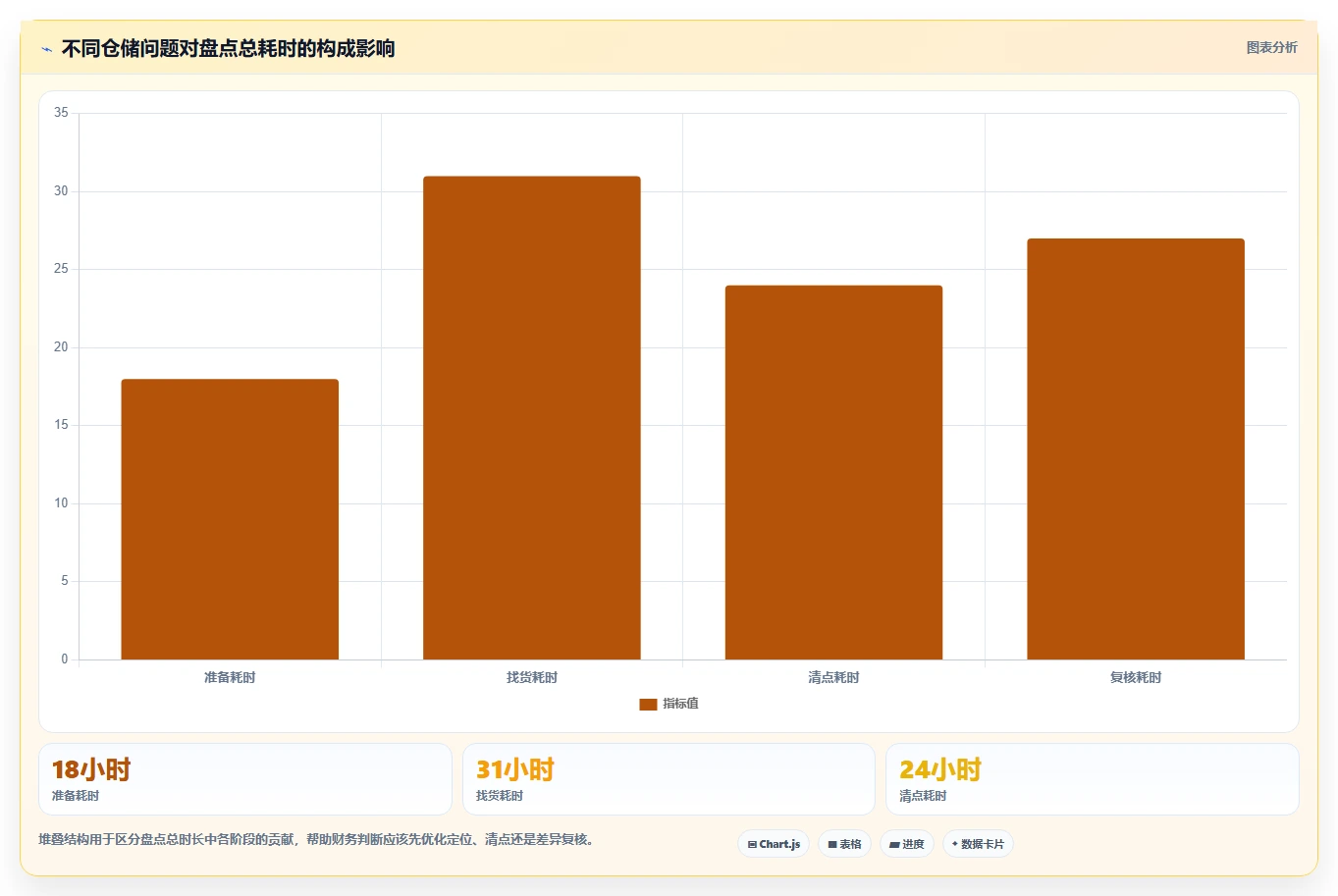Open the 24小时 清点耗时 data card

click(x=1093, y=779)
